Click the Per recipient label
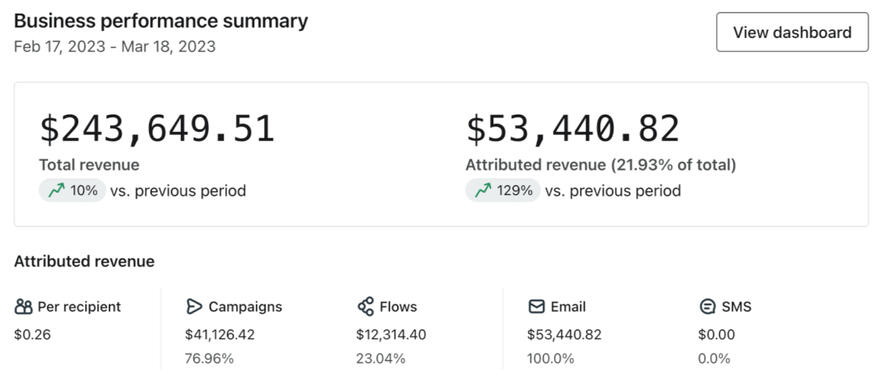 click(79, 307)
